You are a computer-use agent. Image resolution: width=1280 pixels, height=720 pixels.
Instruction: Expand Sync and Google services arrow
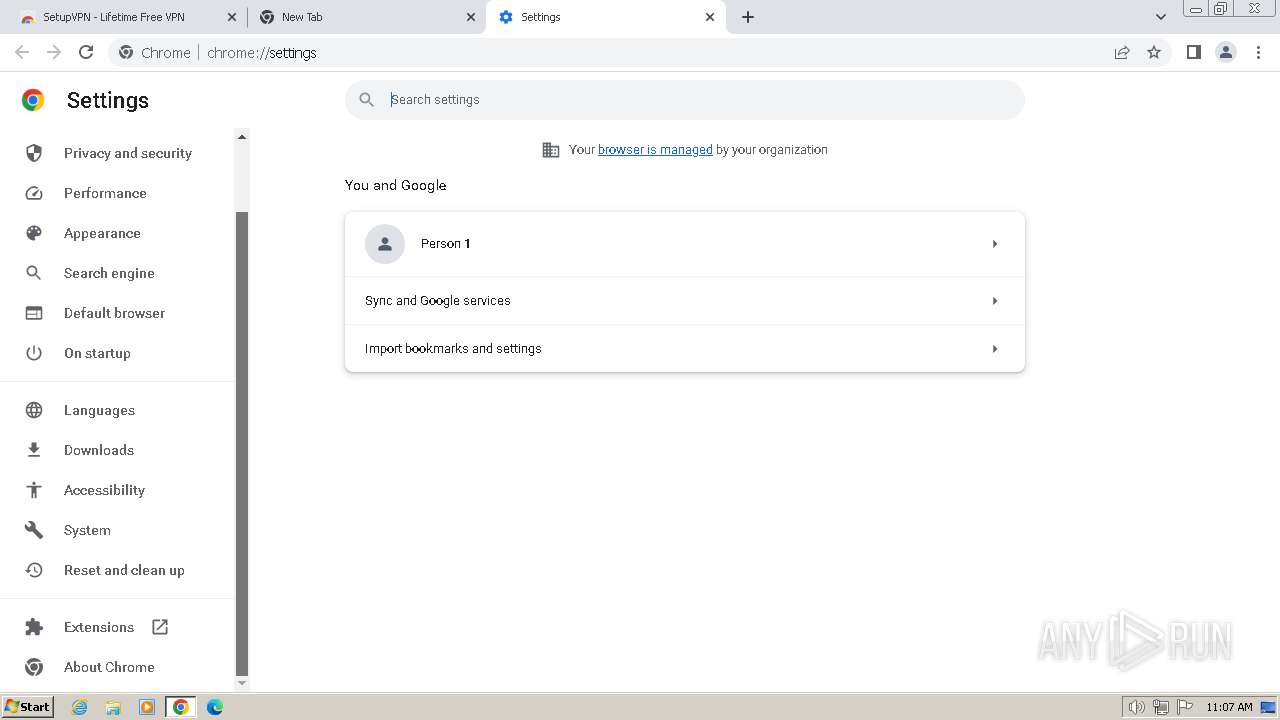(x=995, y=301)
